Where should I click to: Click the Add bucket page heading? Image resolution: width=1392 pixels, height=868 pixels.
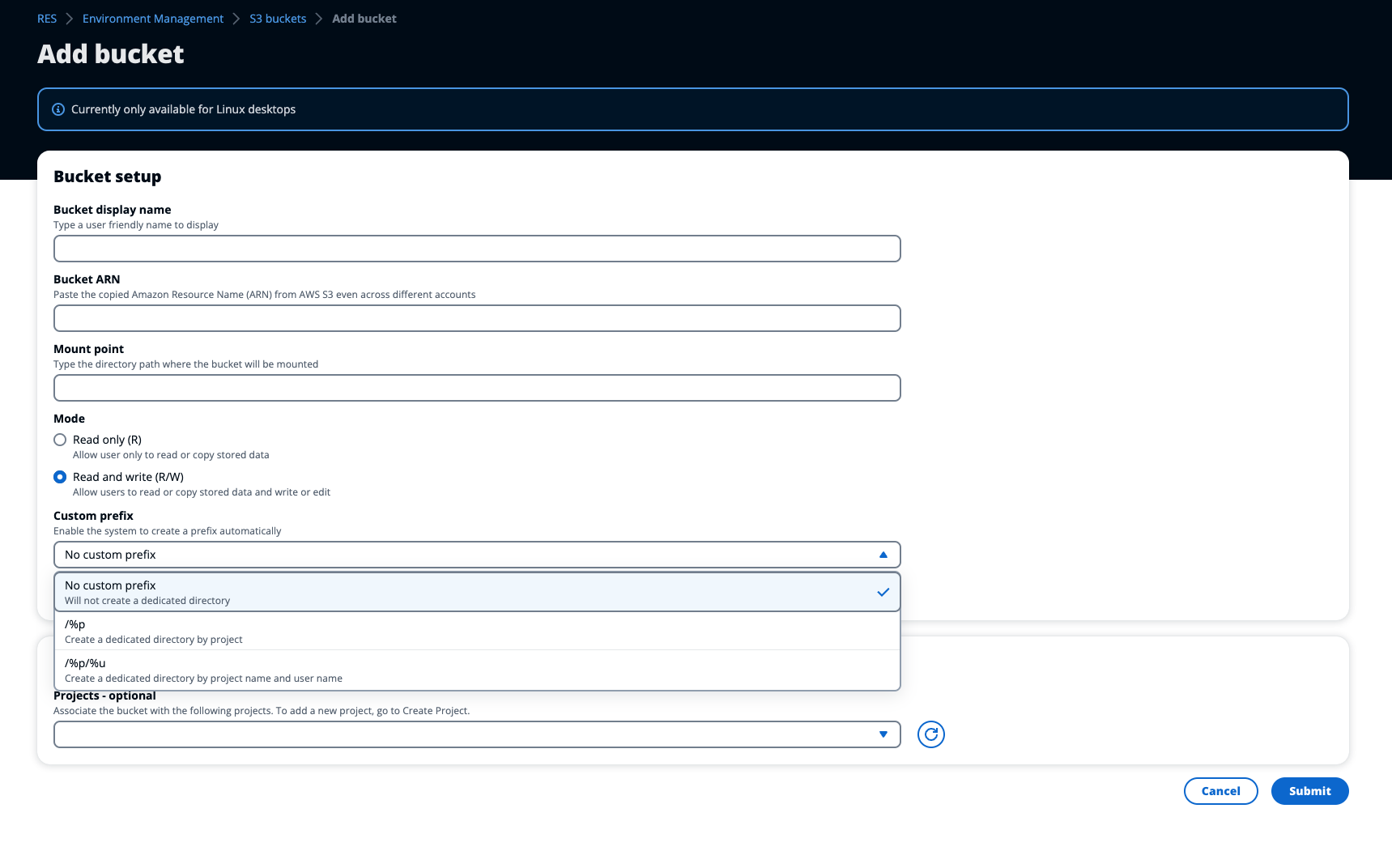[x=110, y=53]
